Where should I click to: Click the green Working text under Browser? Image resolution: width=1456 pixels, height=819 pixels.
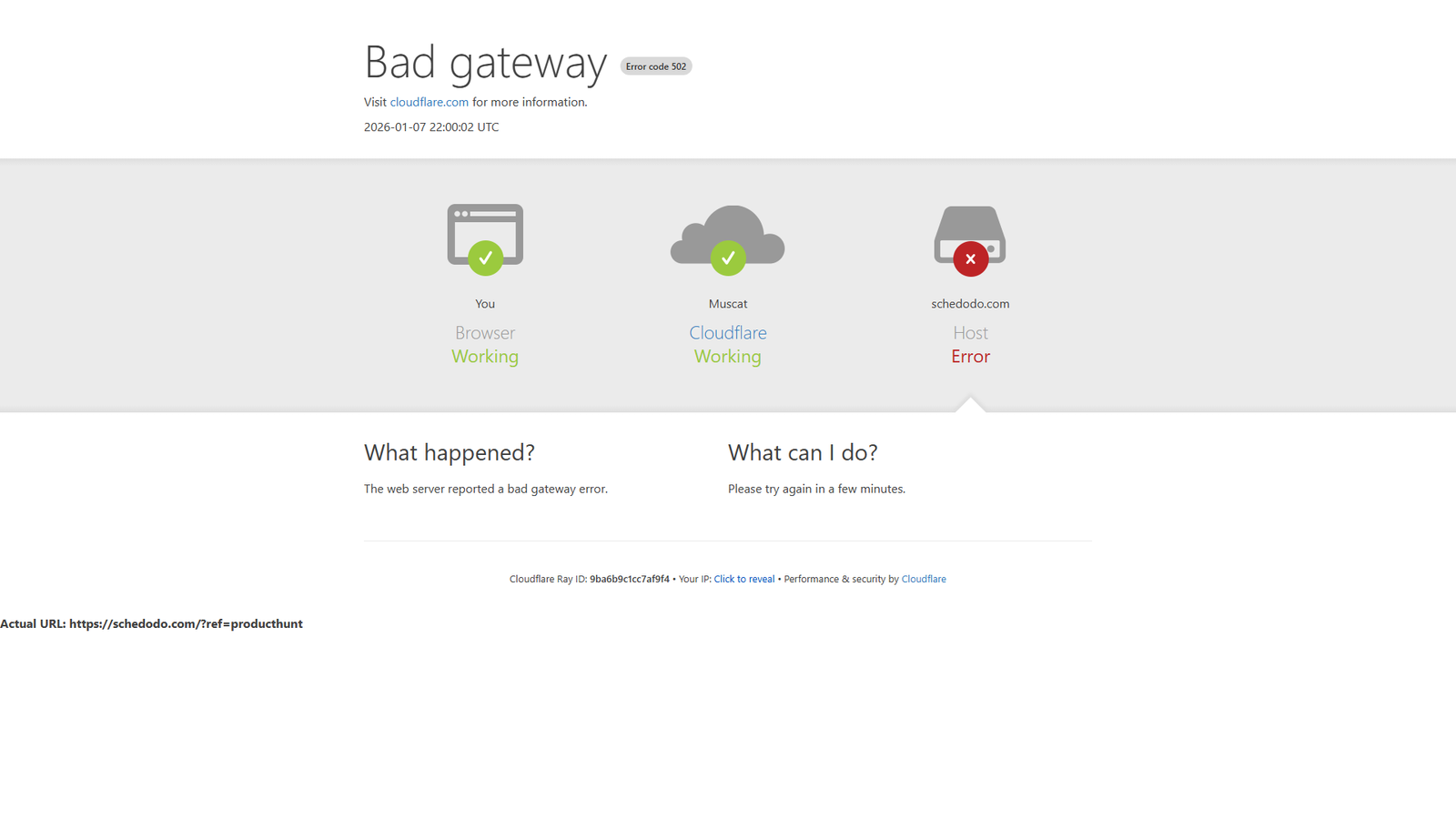485,357
